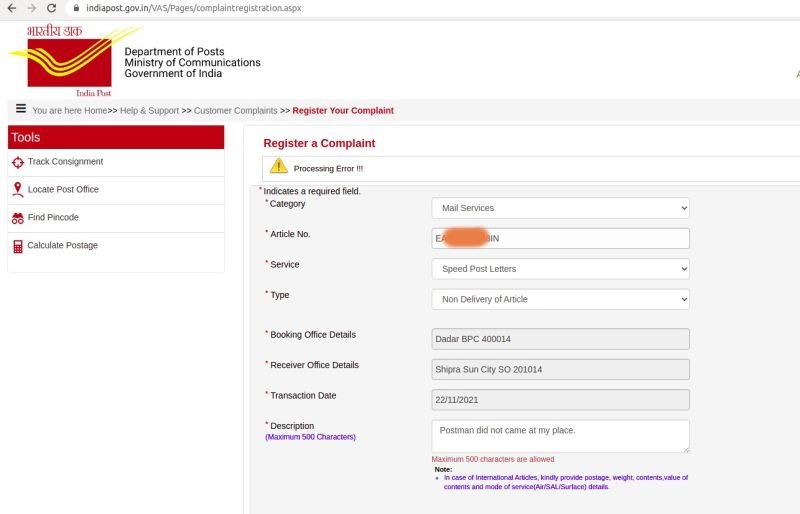Open Track Consignment link
This screenshot has height=514, width=800.
(65, 161)
